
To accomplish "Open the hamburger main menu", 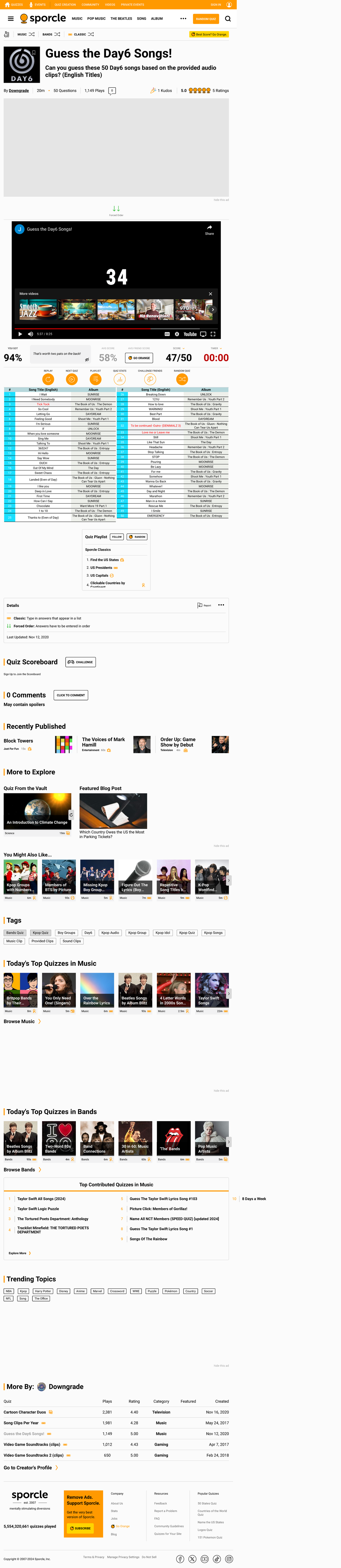I will pos(10,19).
